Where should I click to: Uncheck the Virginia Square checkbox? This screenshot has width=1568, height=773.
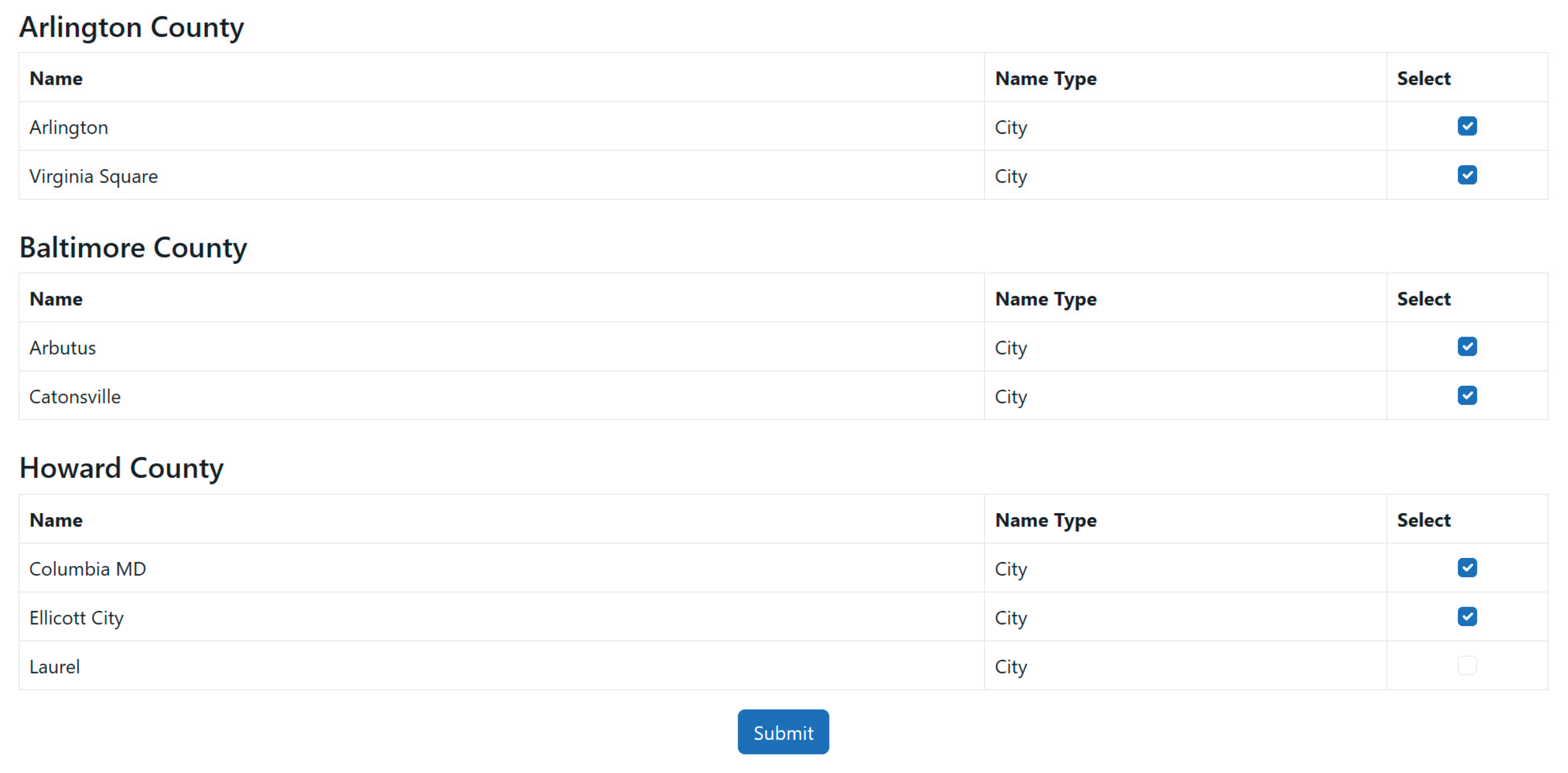pyautogui.click(x=1467, y=174)
